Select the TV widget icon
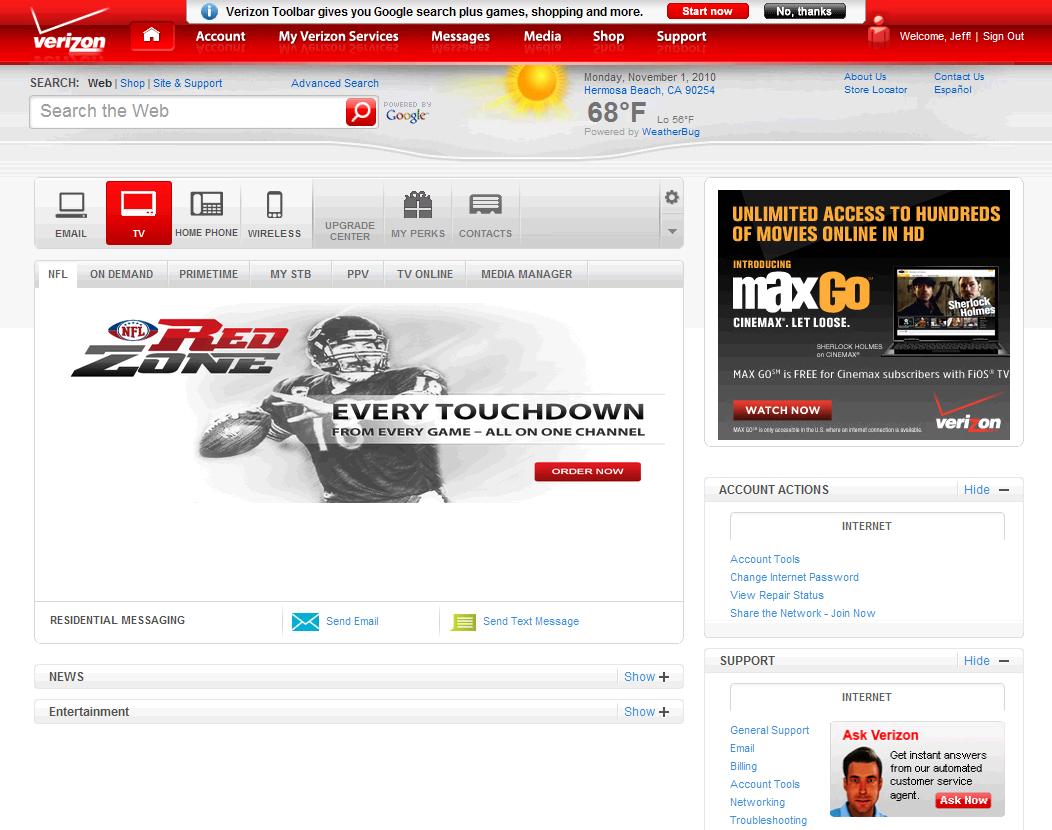Screen dimensions: 1052x830 [139, 213]
